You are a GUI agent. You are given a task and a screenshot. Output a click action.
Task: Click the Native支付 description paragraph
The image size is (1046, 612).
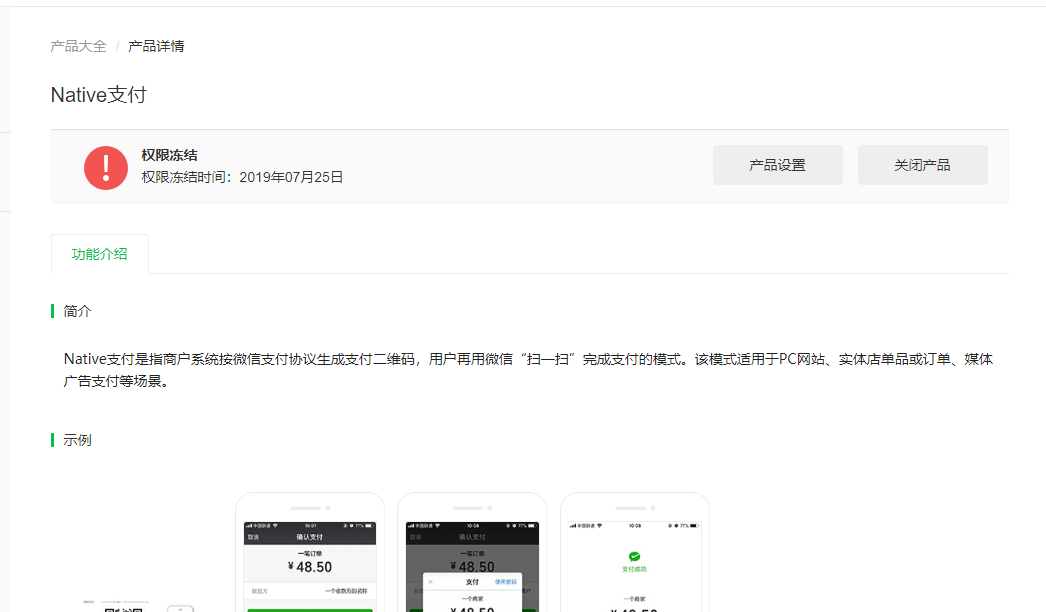[528, 370]
